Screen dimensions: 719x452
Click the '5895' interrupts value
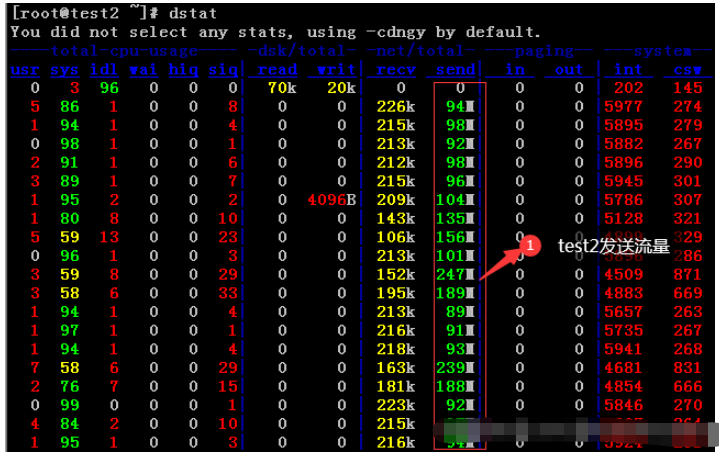(623, 125)
